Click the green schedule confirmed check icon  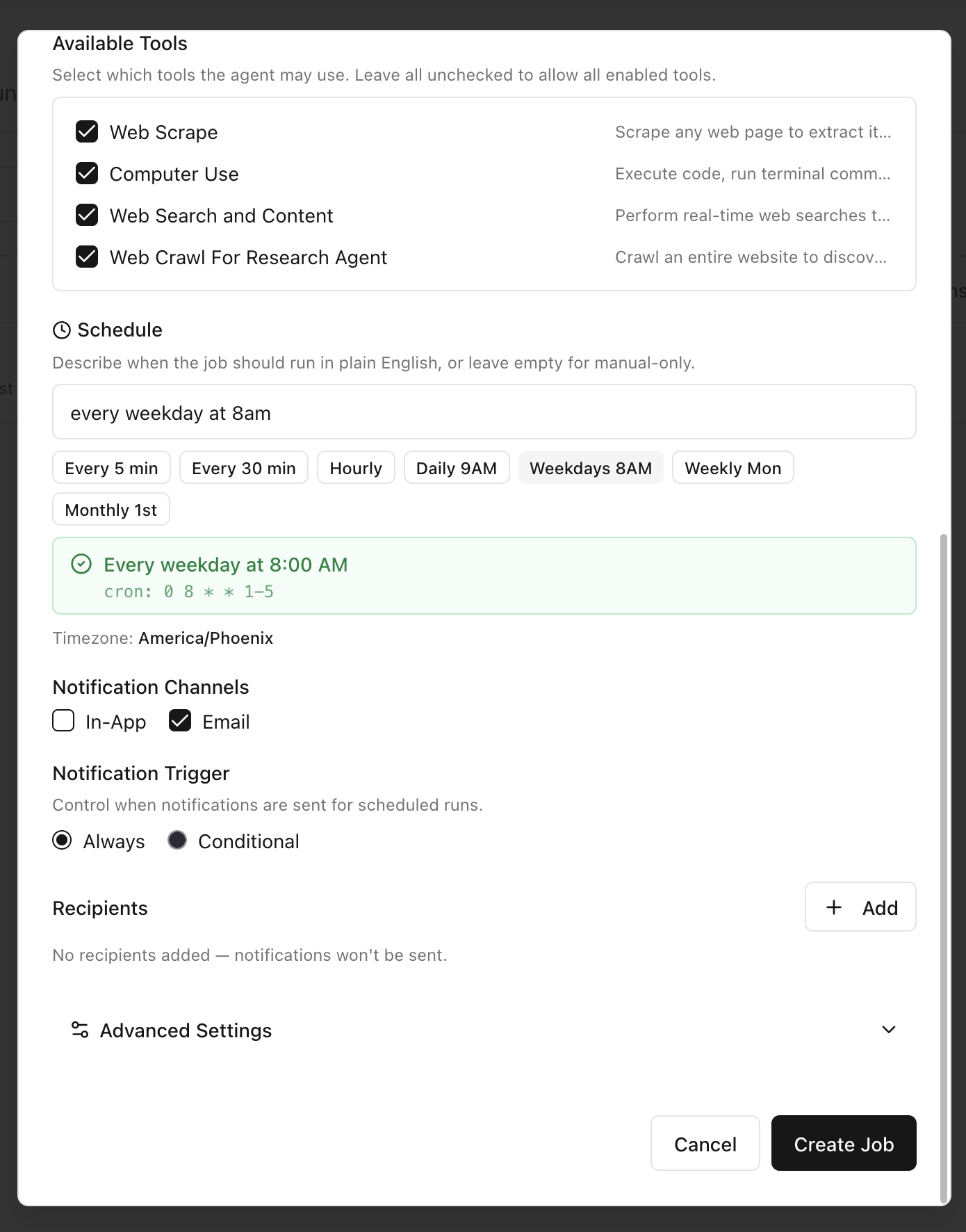point(81,564)
